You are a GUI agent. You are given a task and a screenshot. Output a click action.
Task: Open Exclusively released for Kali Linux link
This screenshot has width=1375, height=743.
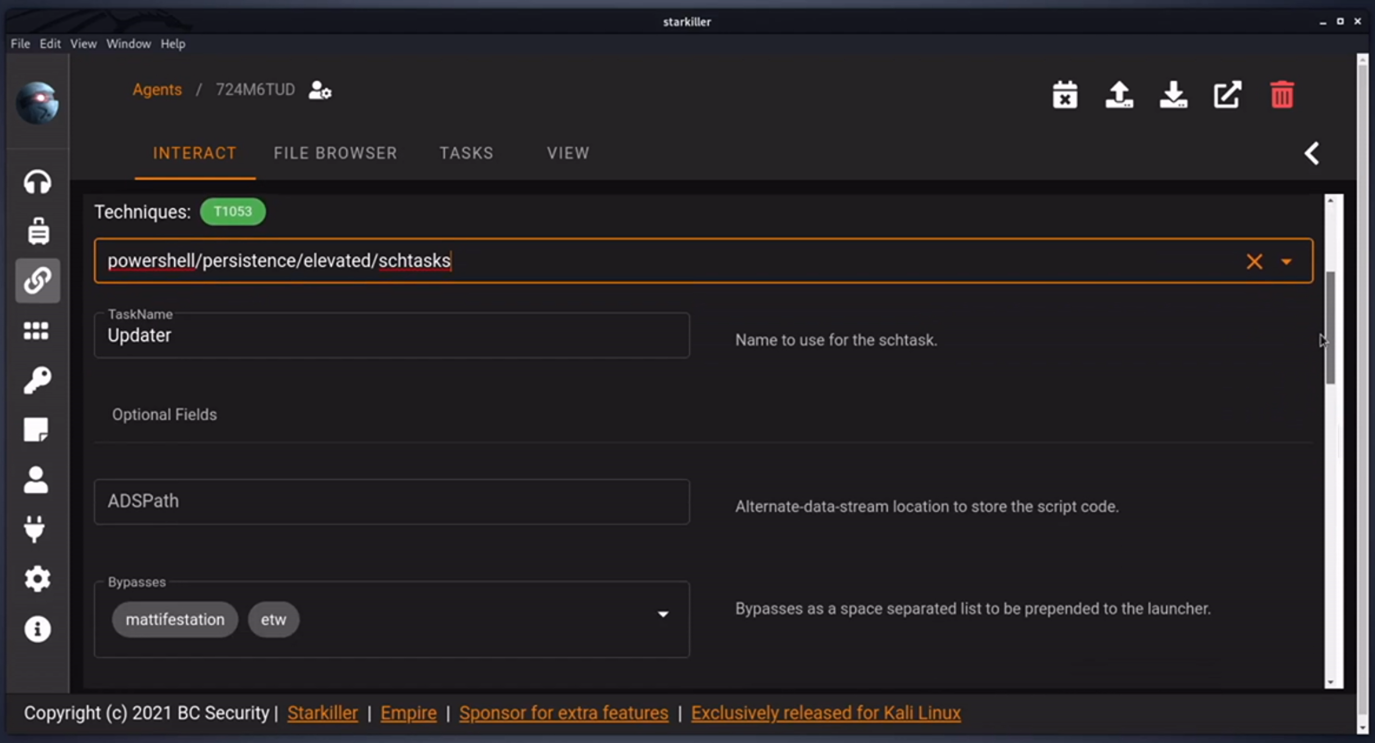pyautogui.click(x=826, y=713)
